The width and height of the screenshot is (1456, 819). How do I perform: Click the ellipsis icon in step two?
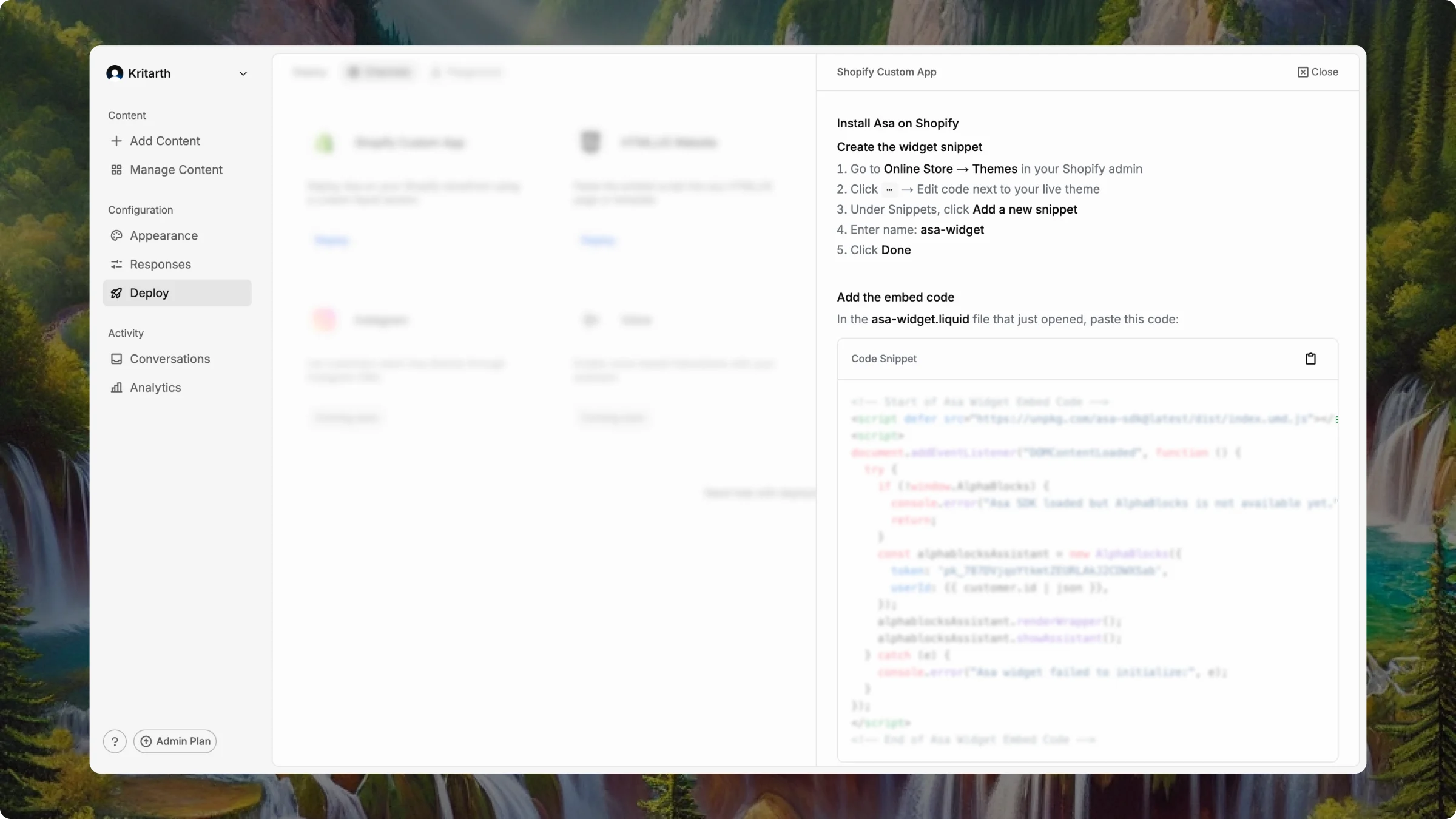(x=889, y=189)
